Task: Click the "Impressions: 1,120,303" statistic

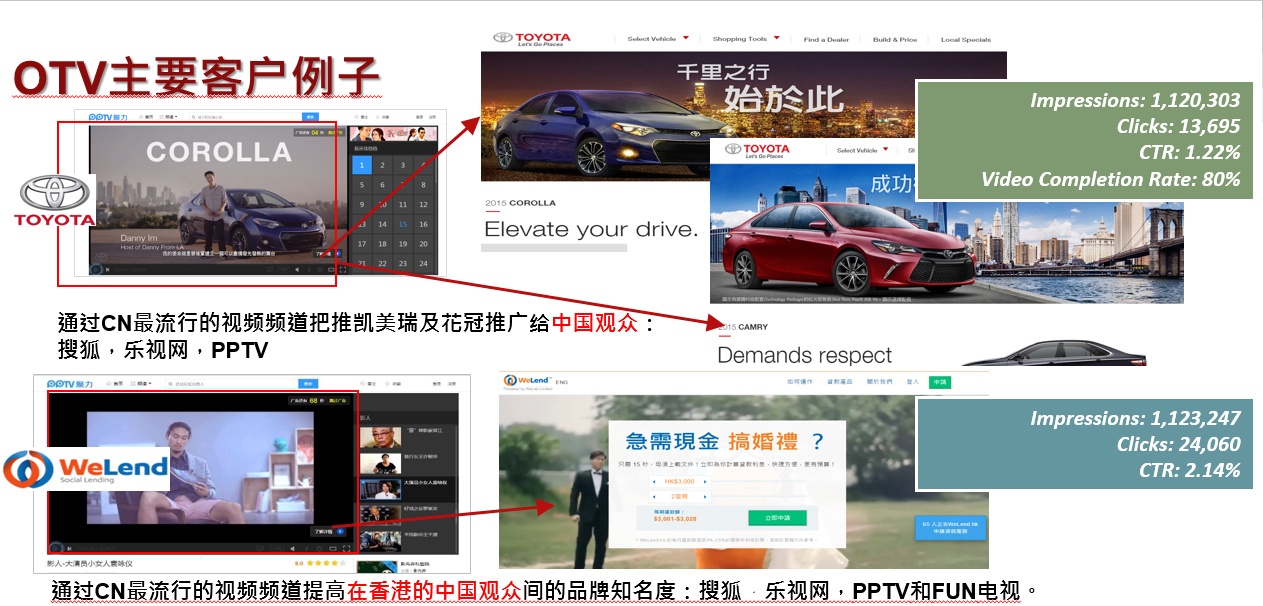Action: pyautogui.click(x=1135, y=100)
